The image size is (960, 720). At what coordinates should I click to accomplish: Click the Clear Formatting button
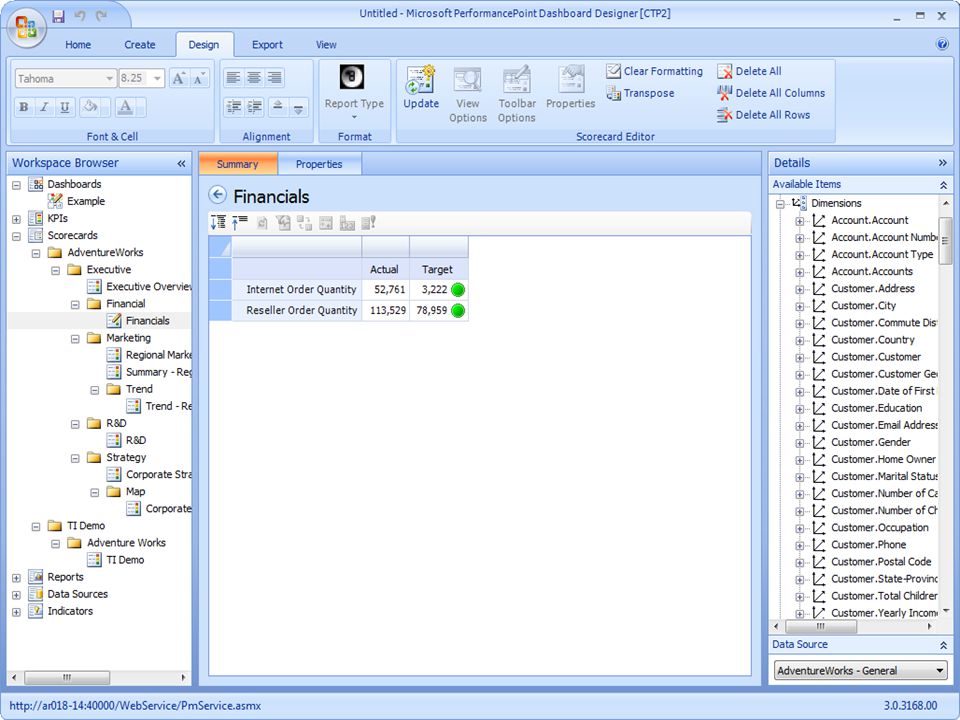(x=654, y=71)
